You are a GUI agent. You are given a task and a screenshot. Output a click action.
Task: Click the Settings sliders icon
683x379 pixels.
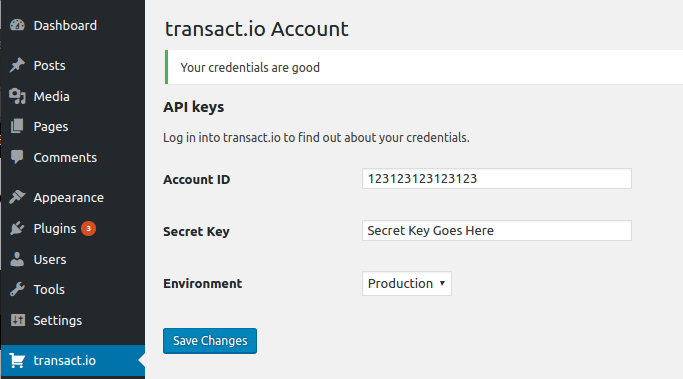[18, 320]
